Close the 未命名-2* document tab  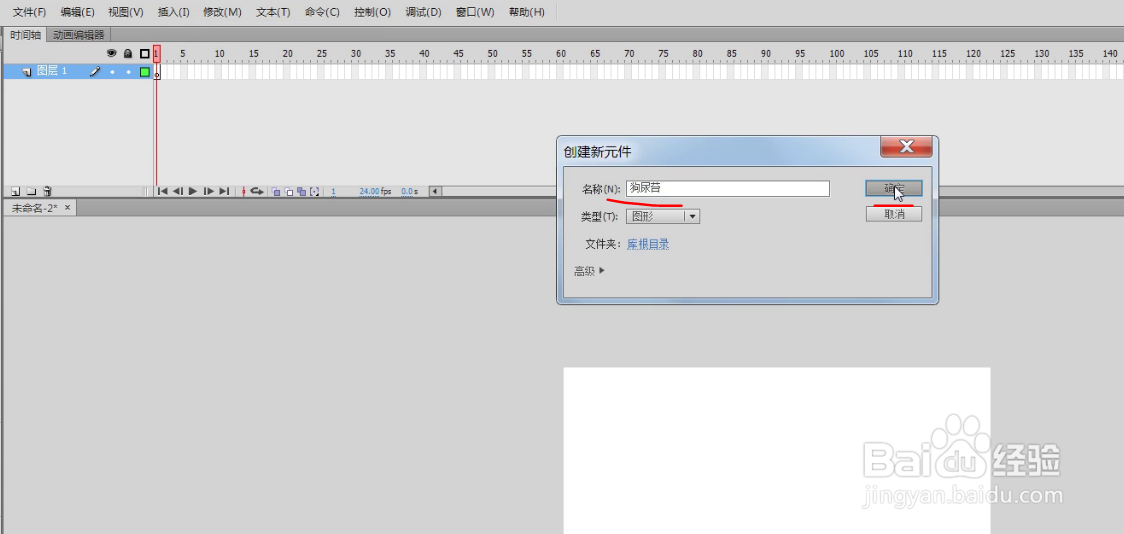click(x=67, y=207)
